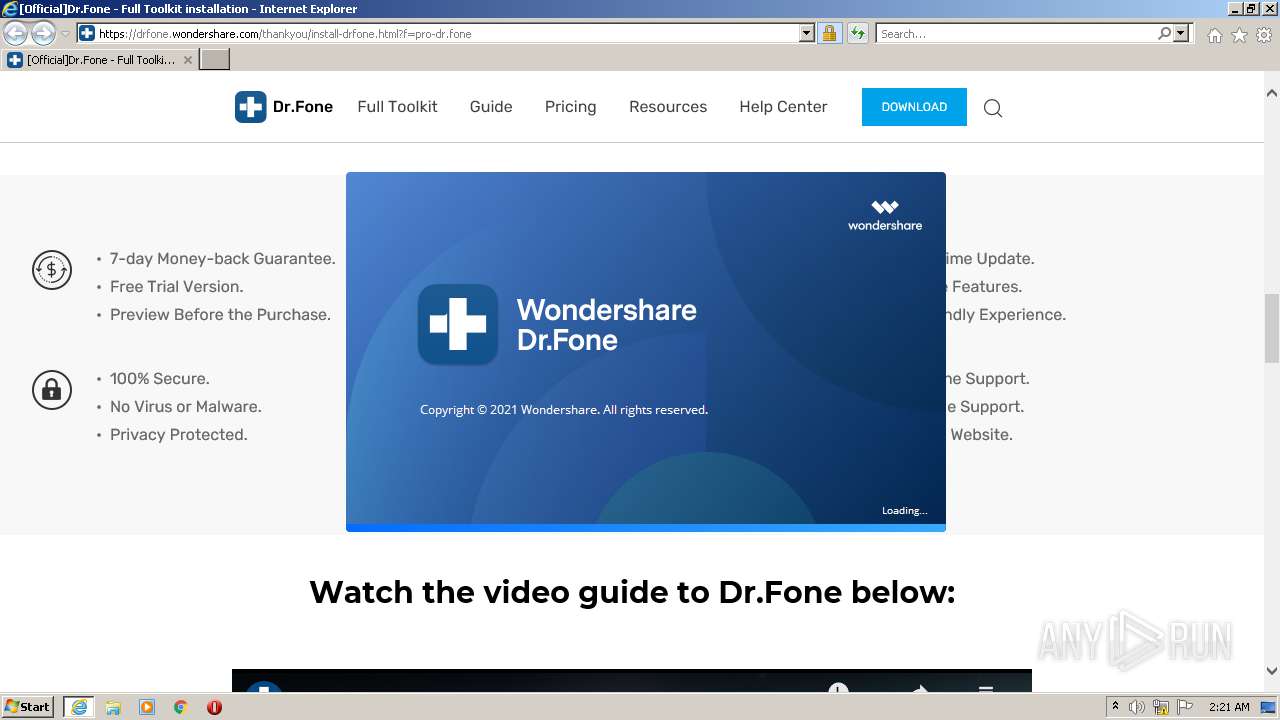The image size is (1280, 720).
Task: Open the Guide menu item
Action: pyautogui.click(x=491, y=107)
